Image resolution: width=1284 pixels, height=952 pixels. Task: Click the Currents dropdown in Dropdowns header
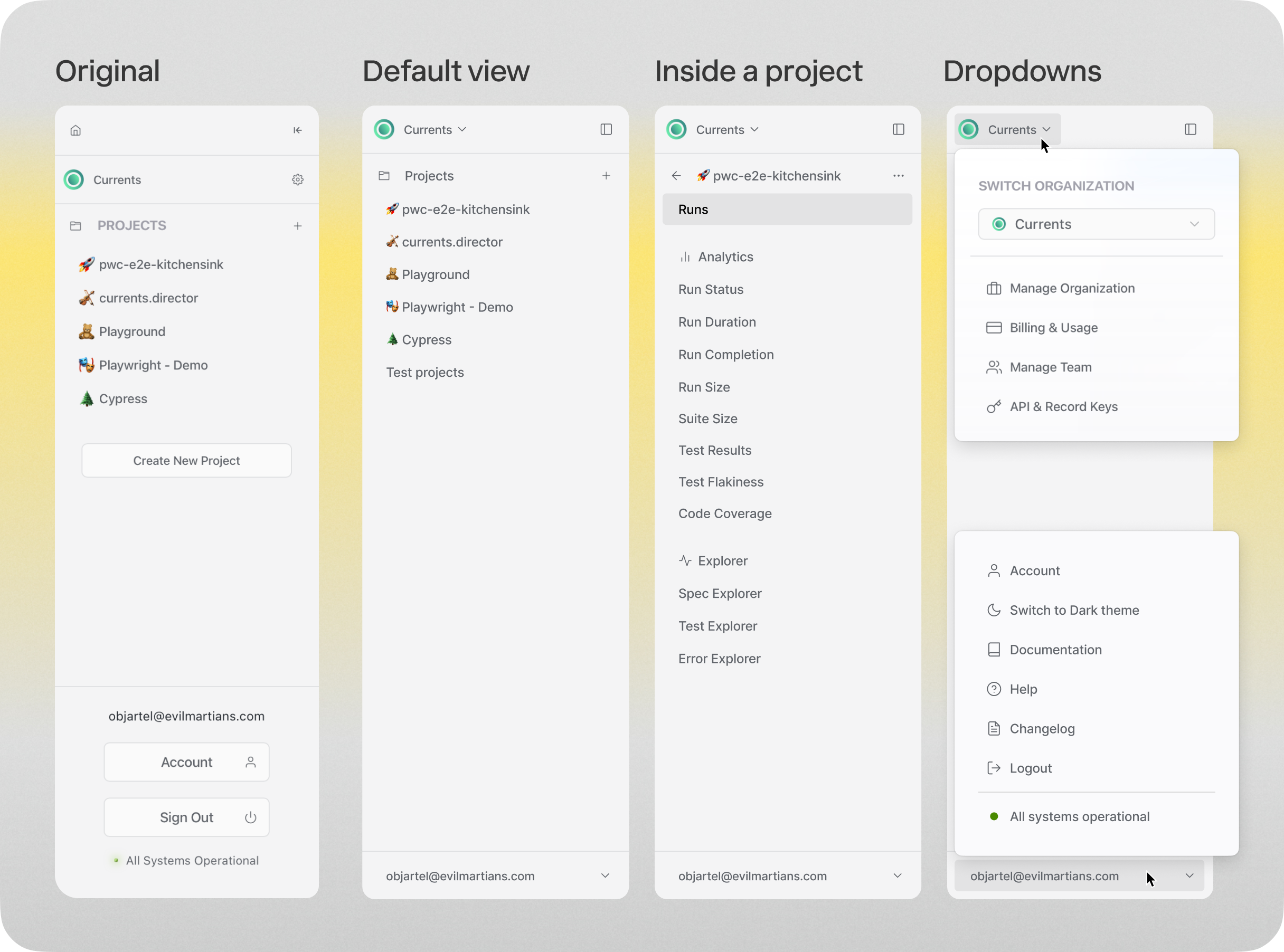tap(1008, 129)
